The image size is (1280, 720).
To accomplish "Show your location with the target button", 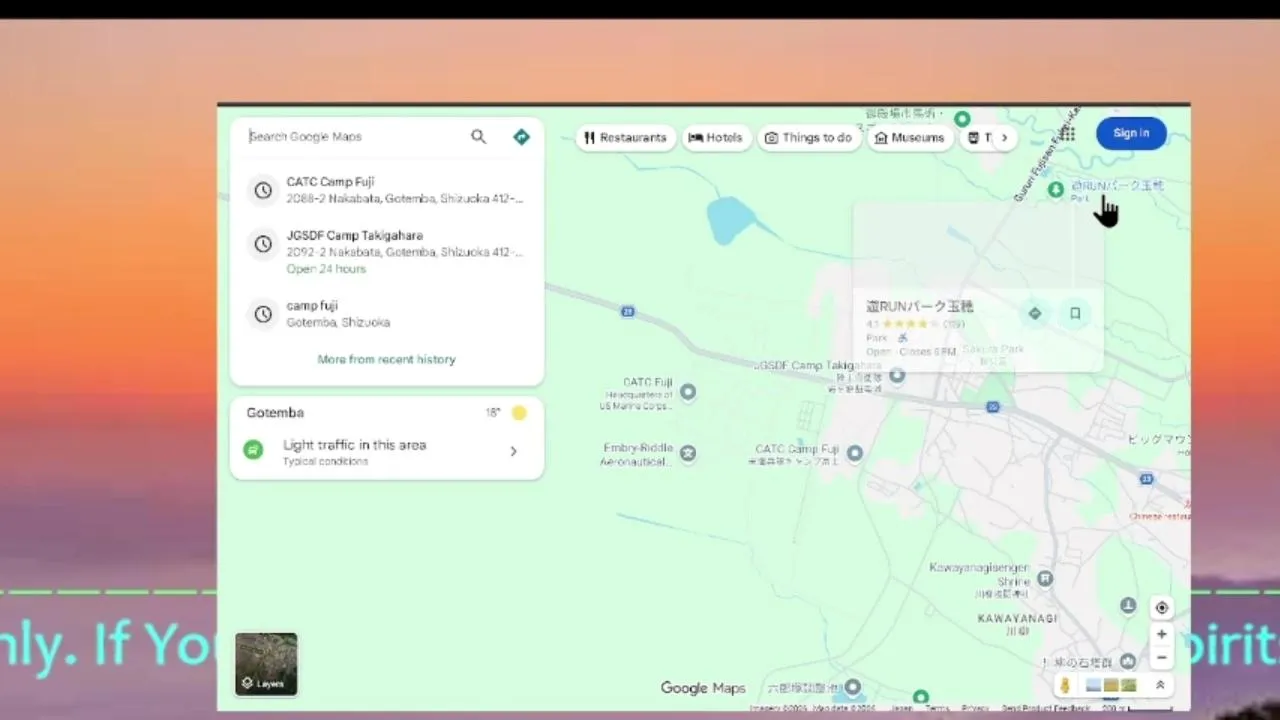I will (1161, 608).
